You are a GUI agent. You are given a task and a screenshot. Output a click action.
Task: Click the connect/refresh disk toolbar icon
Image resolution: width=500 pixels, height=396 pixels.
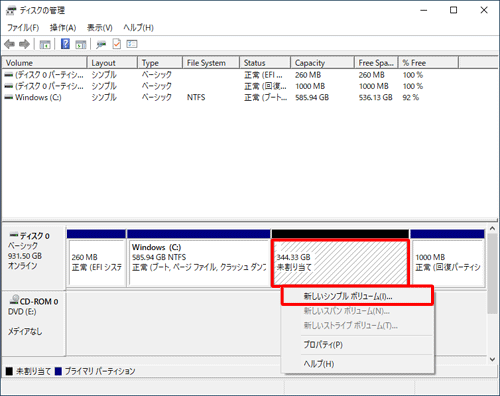(101, 44)
